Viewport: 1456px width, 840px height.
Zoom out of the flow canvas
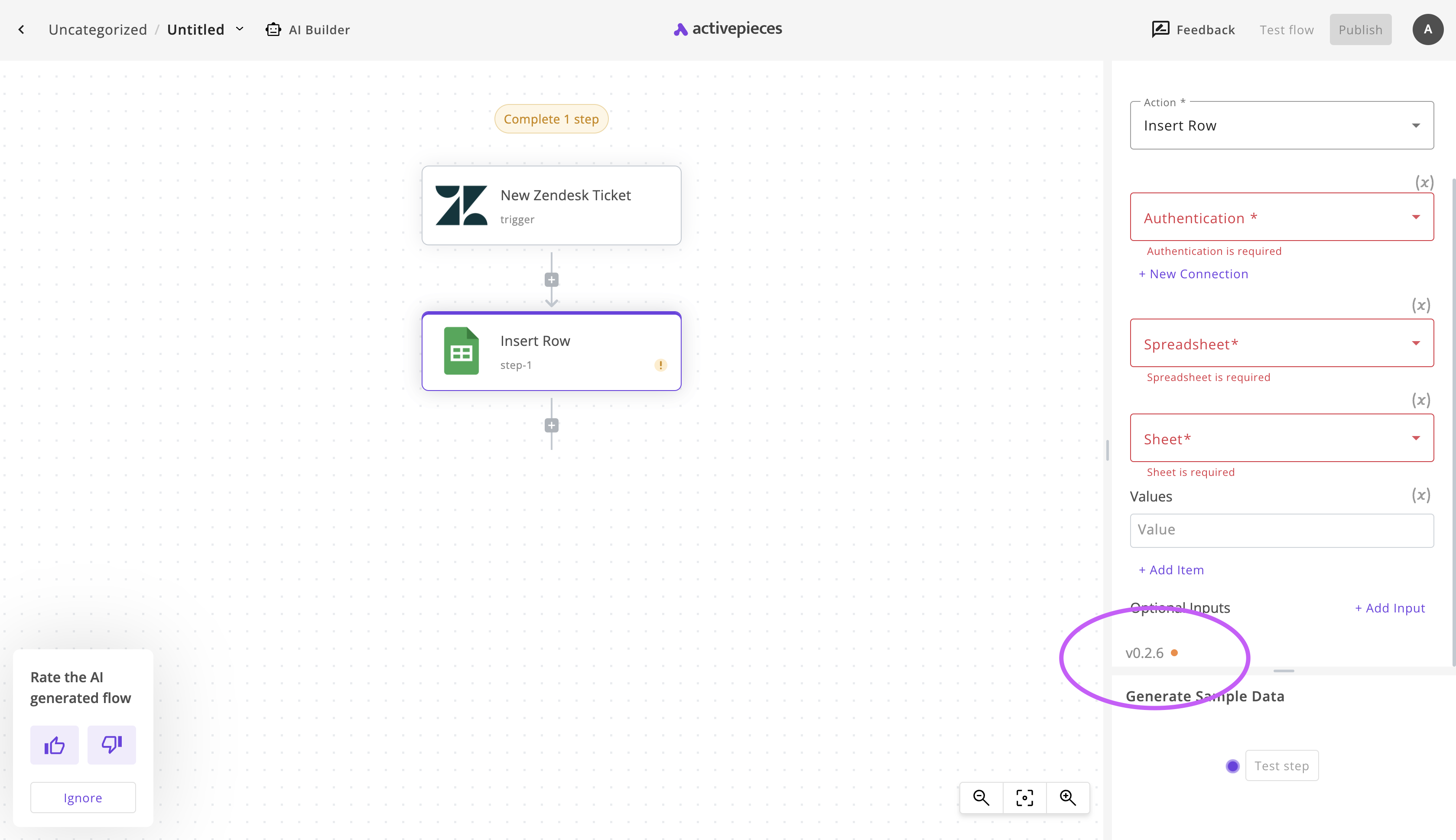pyautogui.click(x=981, y=798)
